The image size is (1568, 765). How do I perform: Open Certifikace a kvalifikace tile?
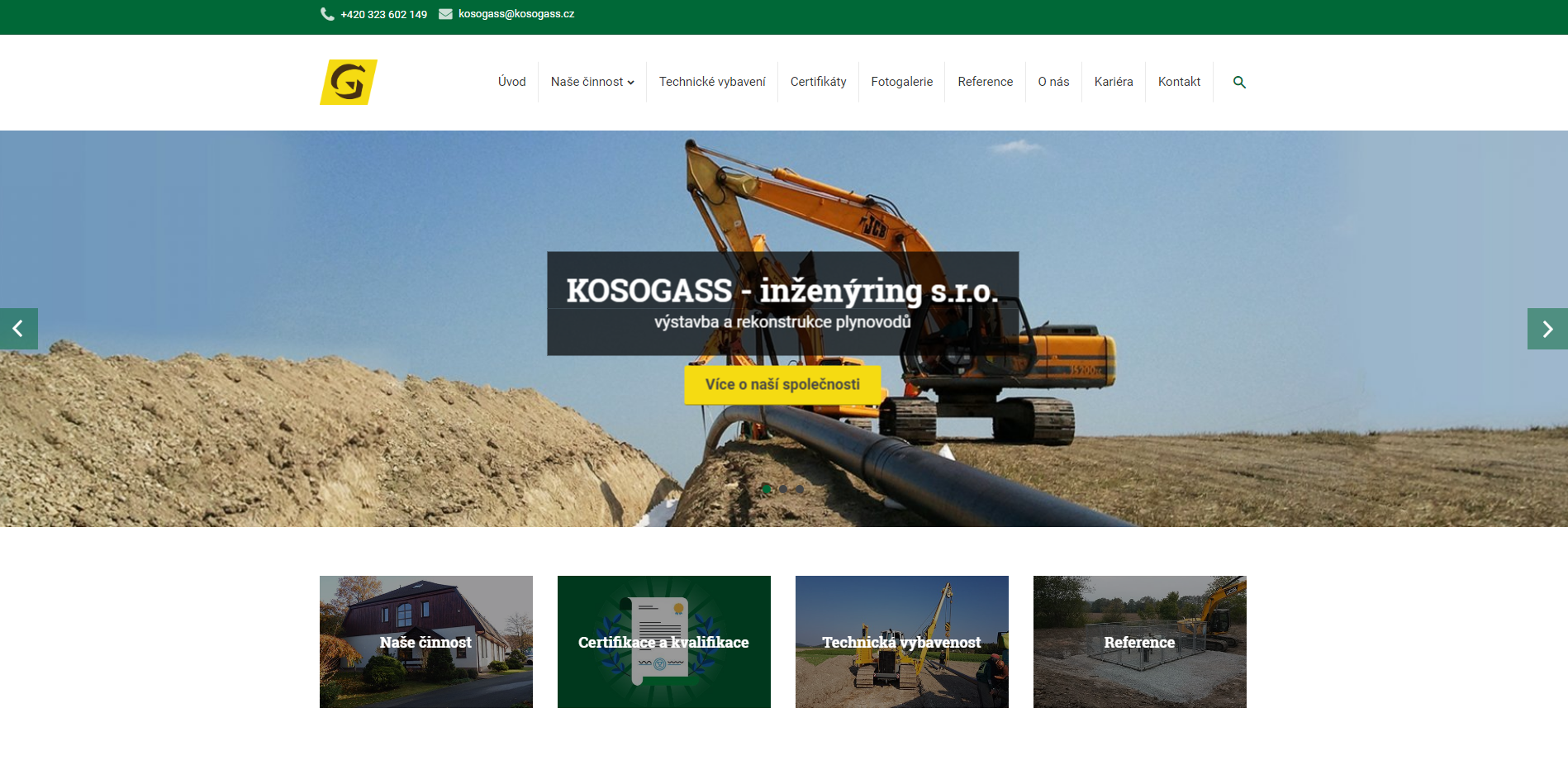point(664,642)
